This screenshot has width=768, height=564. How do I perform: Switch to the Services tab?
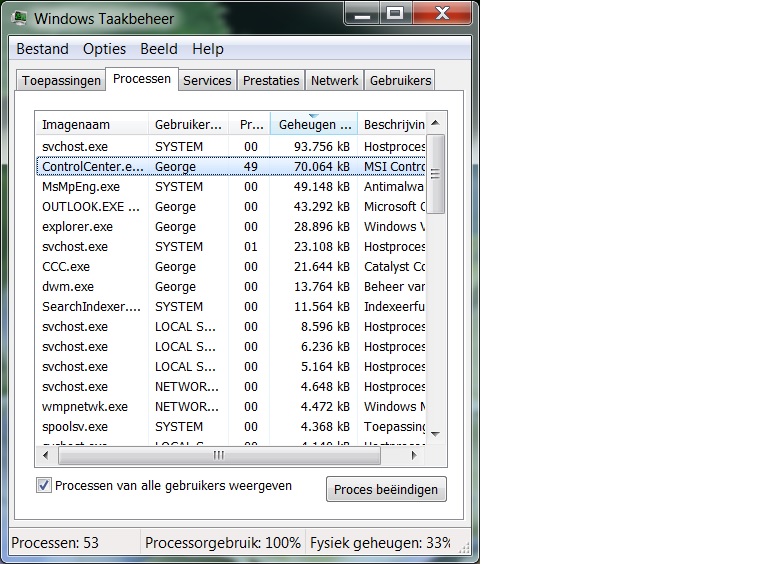(207, 80)
